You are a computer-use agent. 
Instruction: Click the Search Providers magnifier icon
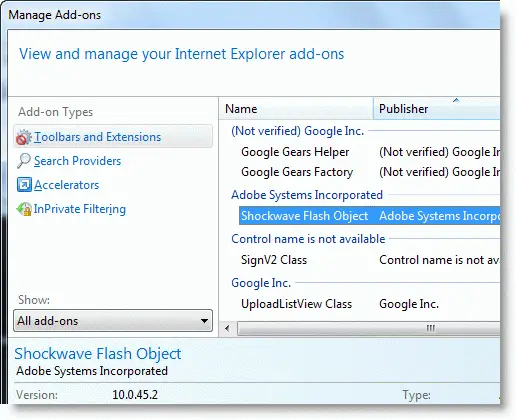click(24, 161)
